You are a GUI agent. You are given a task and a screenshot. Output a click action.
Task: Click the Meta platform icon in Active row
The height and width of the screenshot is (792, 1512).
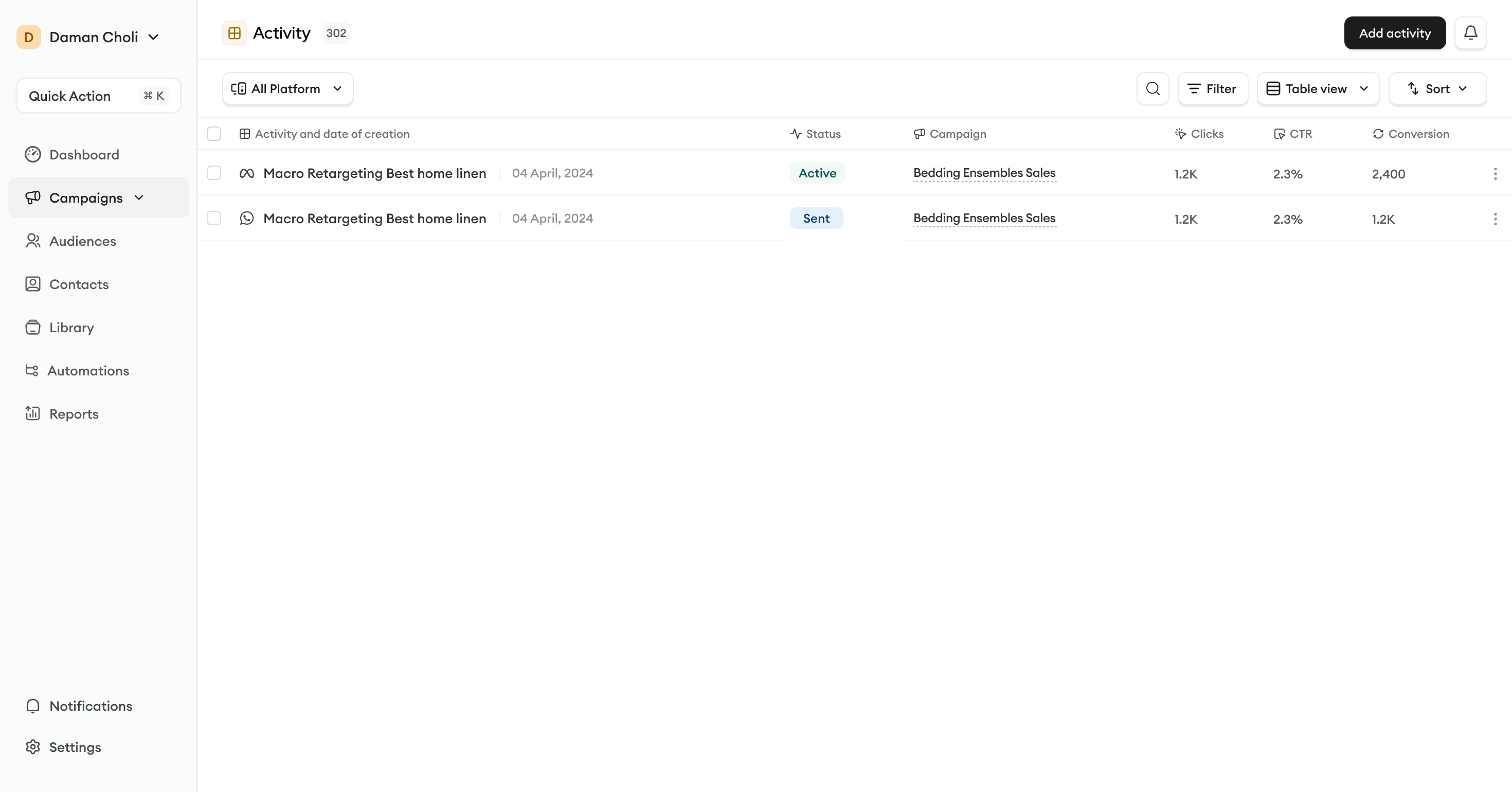[x=246, y=173]
